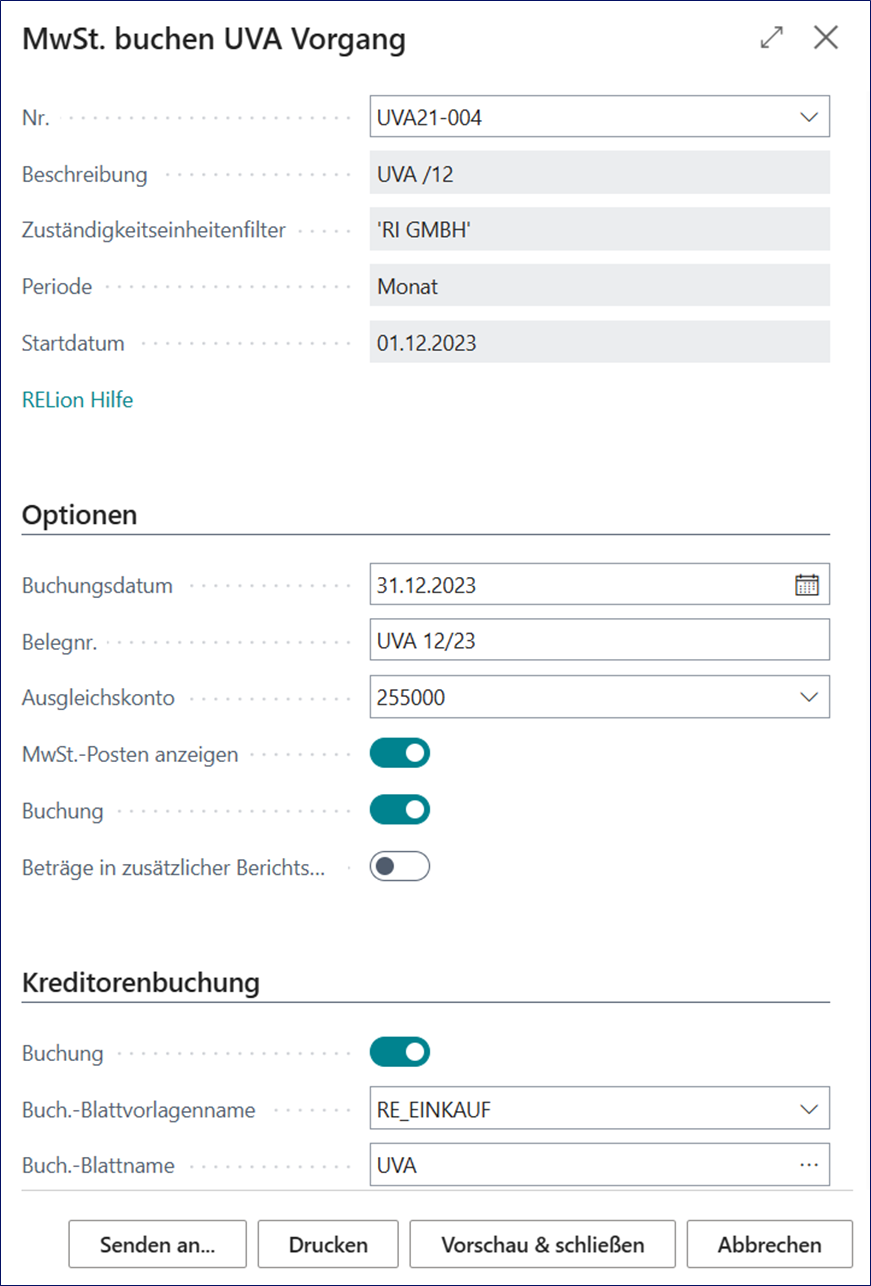Open the RELion Hilfe link
The image size is (871, 1286).
point(78,400)
